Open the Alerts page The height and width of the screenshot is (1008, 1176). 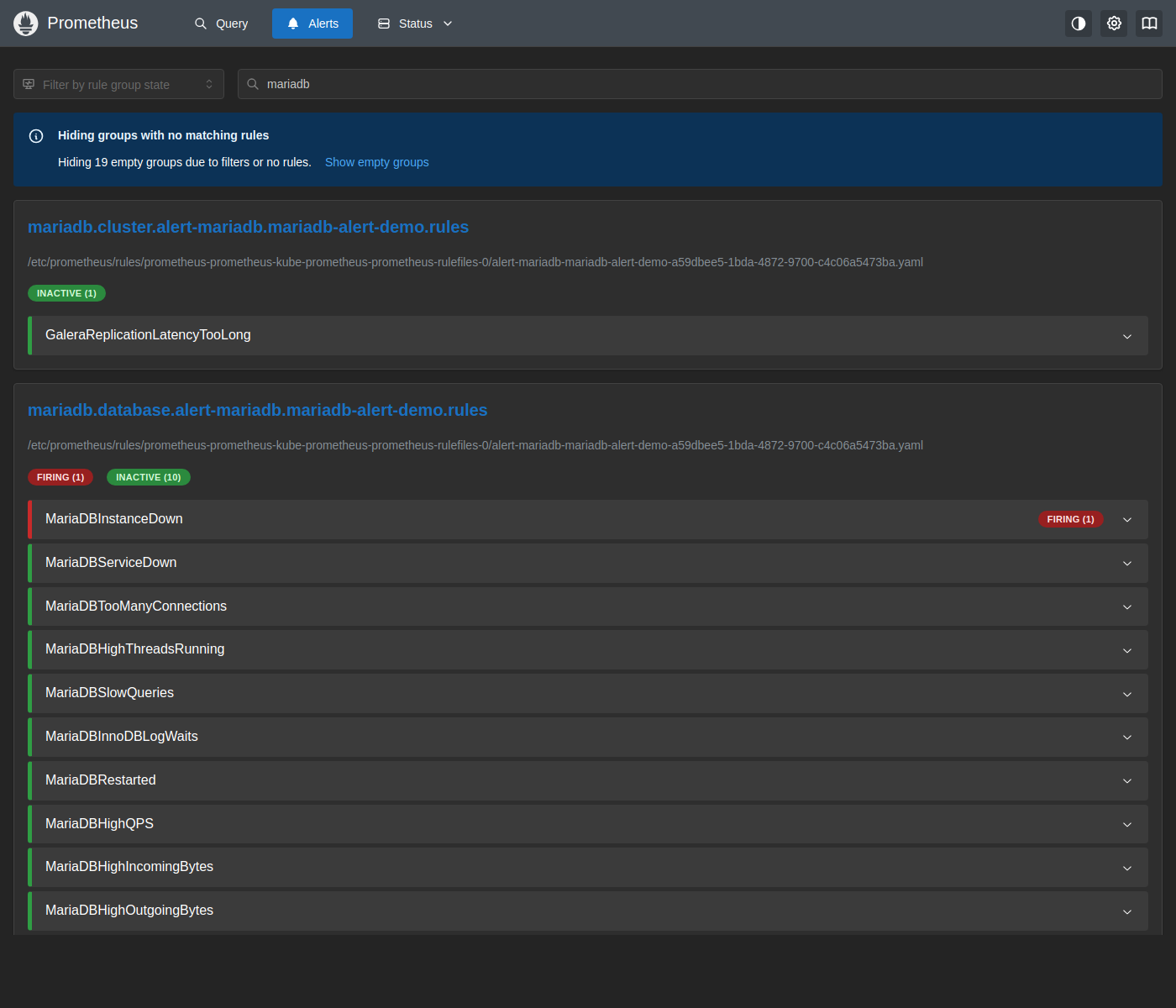tap(312, 24)
